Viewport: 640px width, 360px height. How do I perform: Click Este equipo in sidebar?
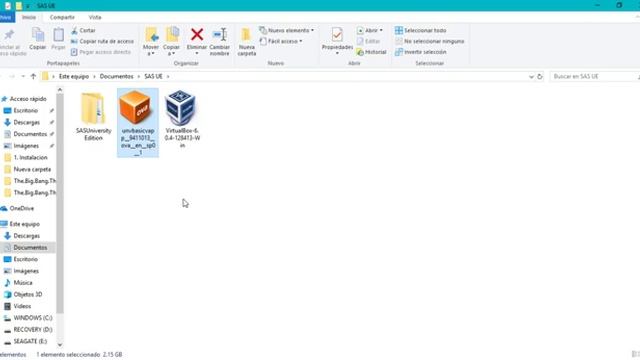pyautogui.click(x=24, y=224)
